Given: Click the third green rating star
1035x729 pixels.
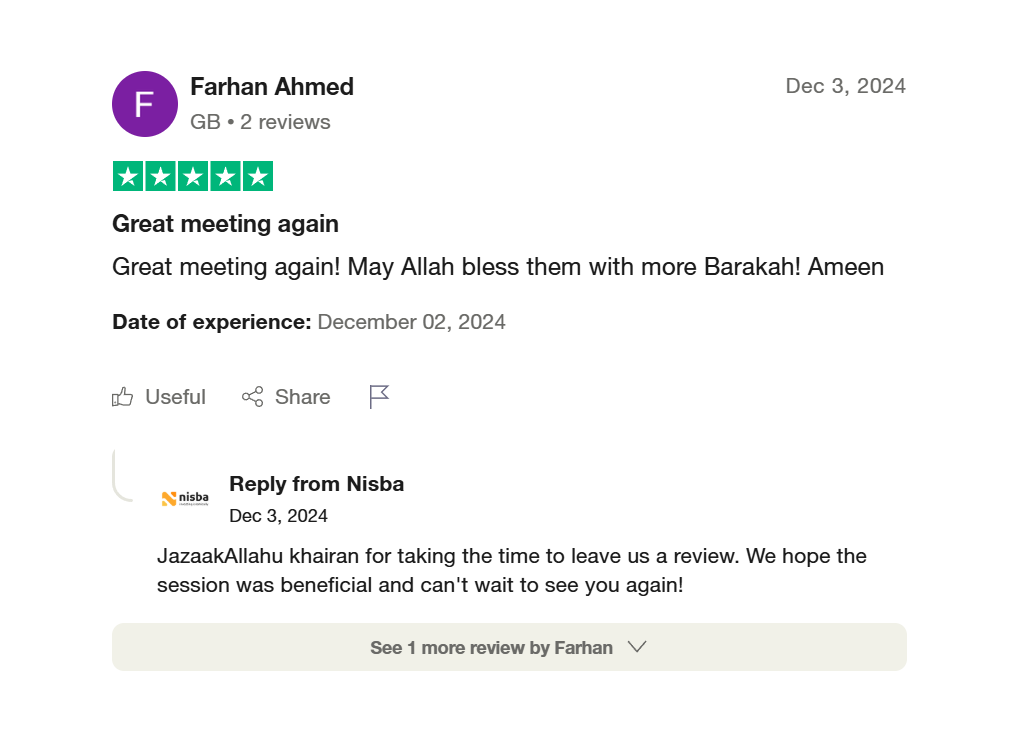Looking at the screenshot, I should pyautogui.click(x=193, y=177).
